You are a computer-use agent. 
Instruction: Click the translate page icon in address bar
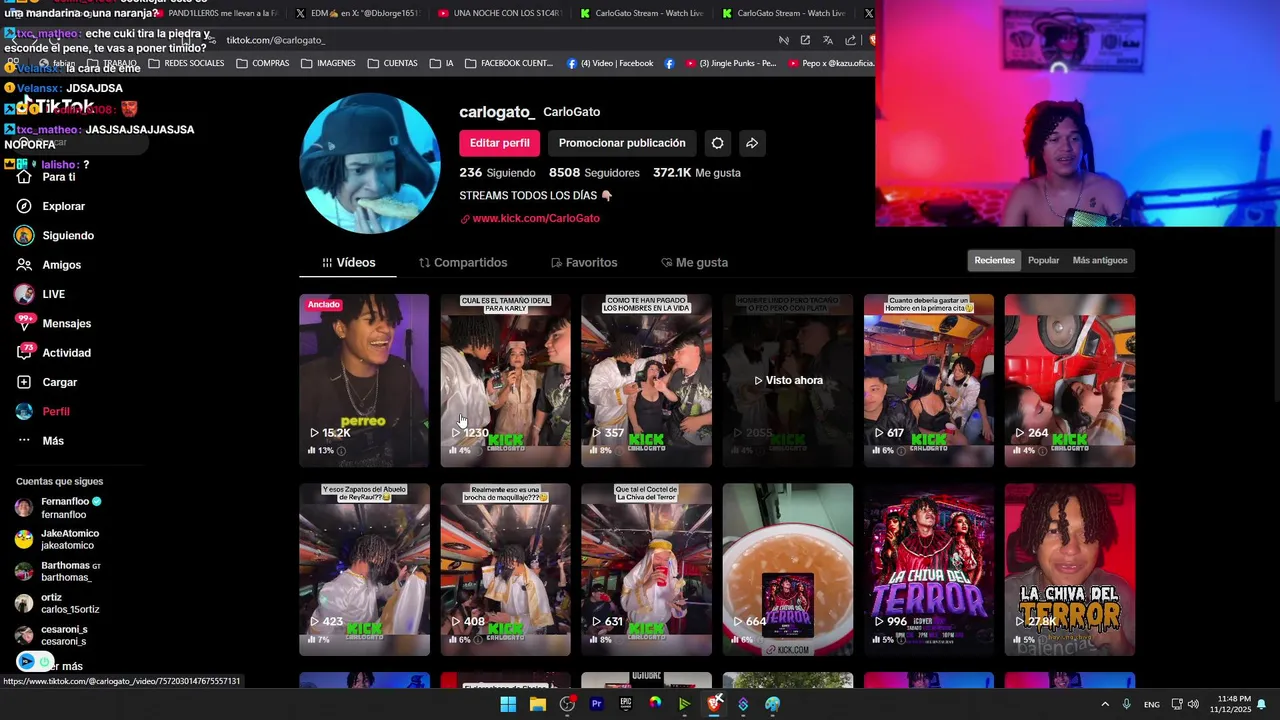[828, 40]
